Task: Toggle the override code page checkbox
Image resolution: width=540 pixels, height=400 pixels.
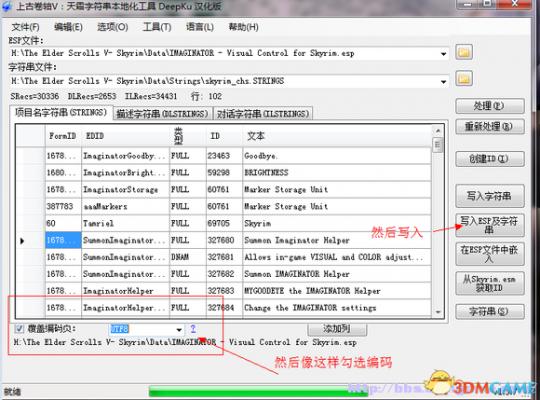Action: [20, 329]
